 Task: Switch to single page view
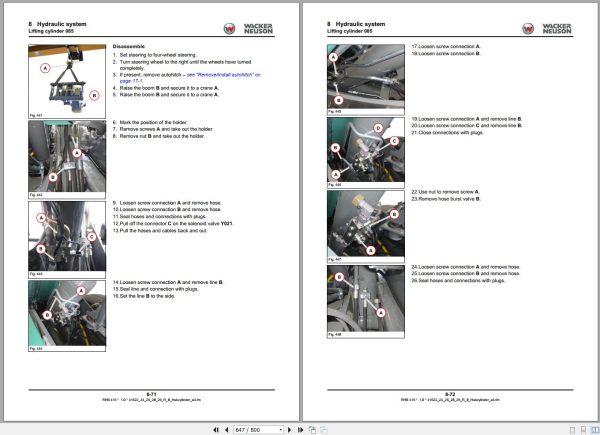tap(572, 430)
